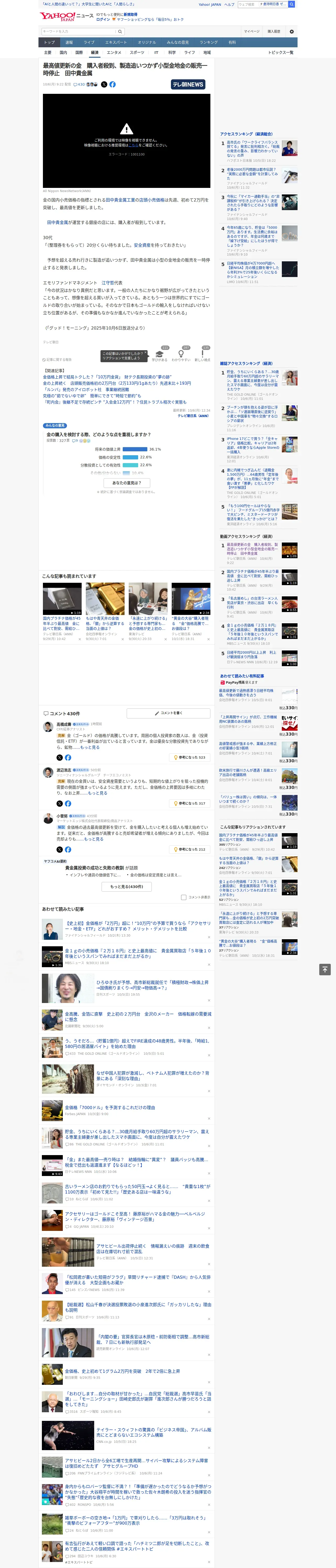
Task: Share article headline on Facebook
Action: pos(112,85)
